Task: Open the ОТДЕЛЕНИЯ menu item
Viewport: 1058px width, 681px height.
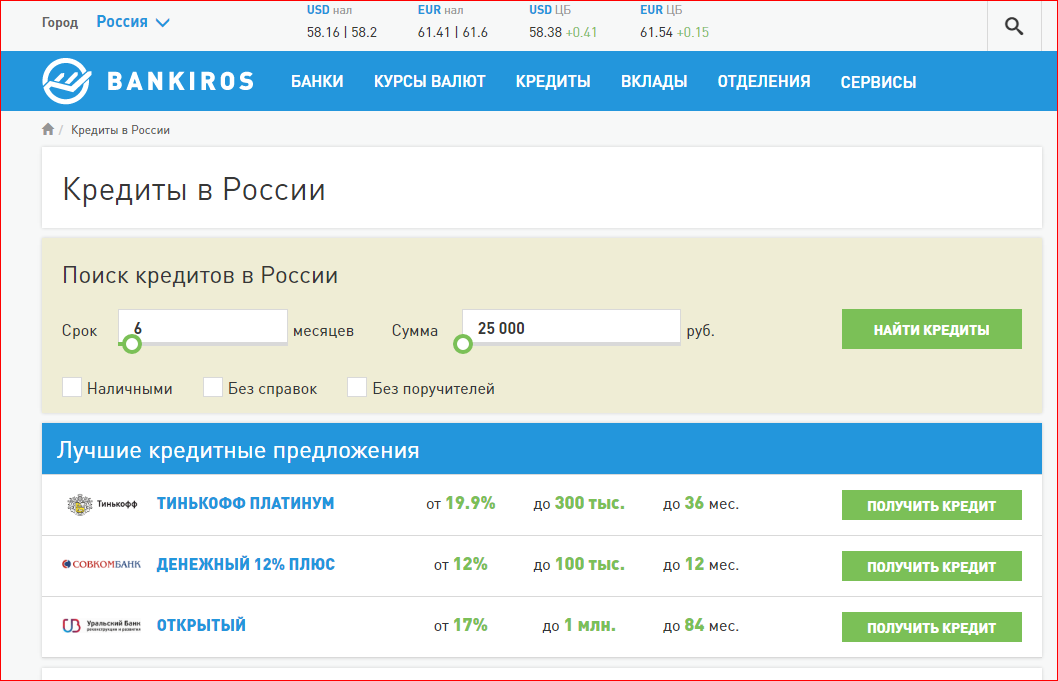Action: pyautogui.click(x=764, y=82)
